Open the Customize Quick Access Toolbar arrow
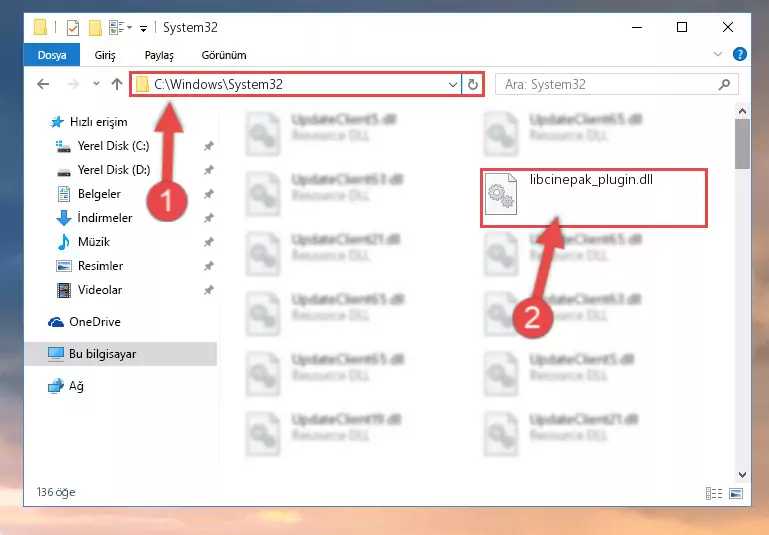The height and width of the screenshot is (535, 769). [x=143, y=28]
